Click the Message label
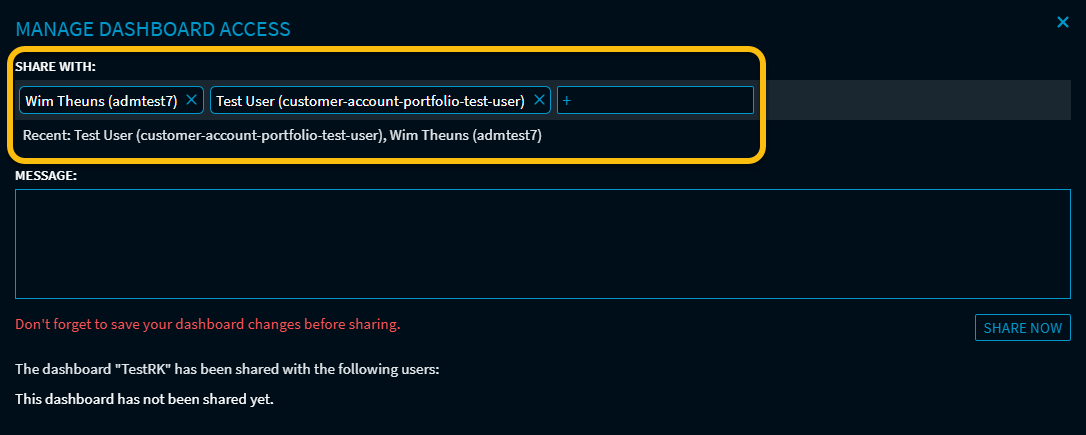 [46, 176]
